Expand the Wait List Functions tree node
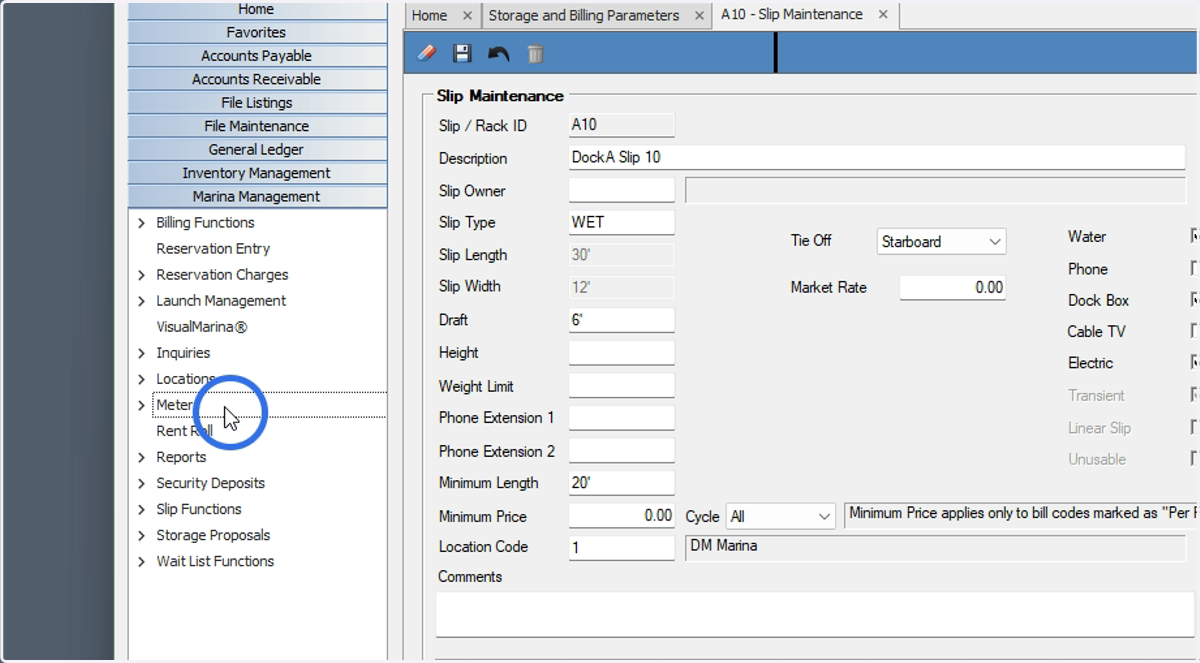 (x=141, y=561)
